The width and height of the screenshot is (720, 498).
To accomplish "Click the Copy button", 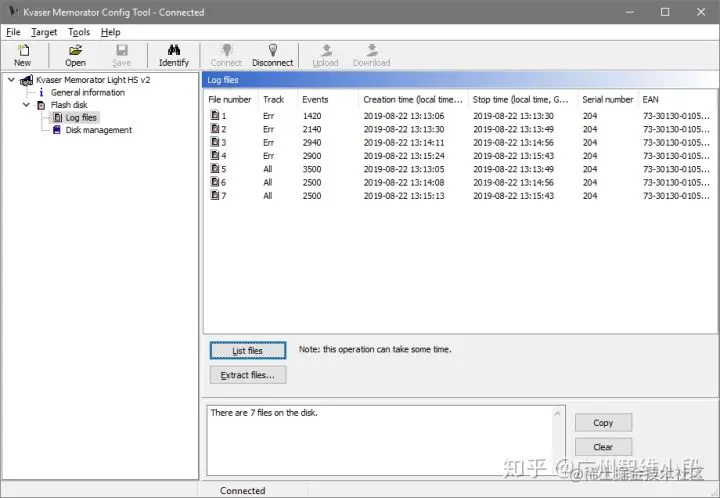I will click(x=603, y=423).
